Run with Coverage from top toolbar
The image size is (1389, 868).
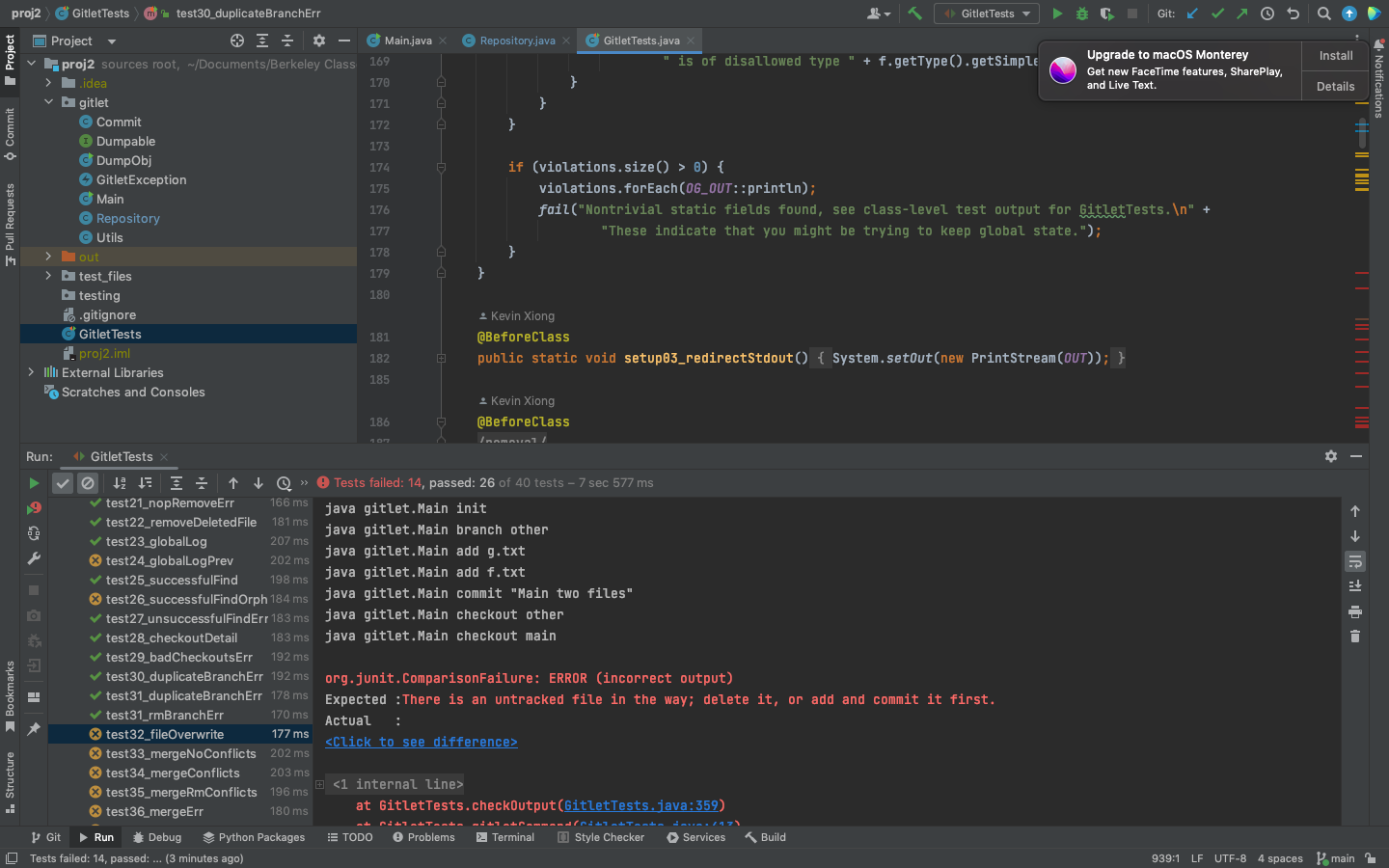1106,14
